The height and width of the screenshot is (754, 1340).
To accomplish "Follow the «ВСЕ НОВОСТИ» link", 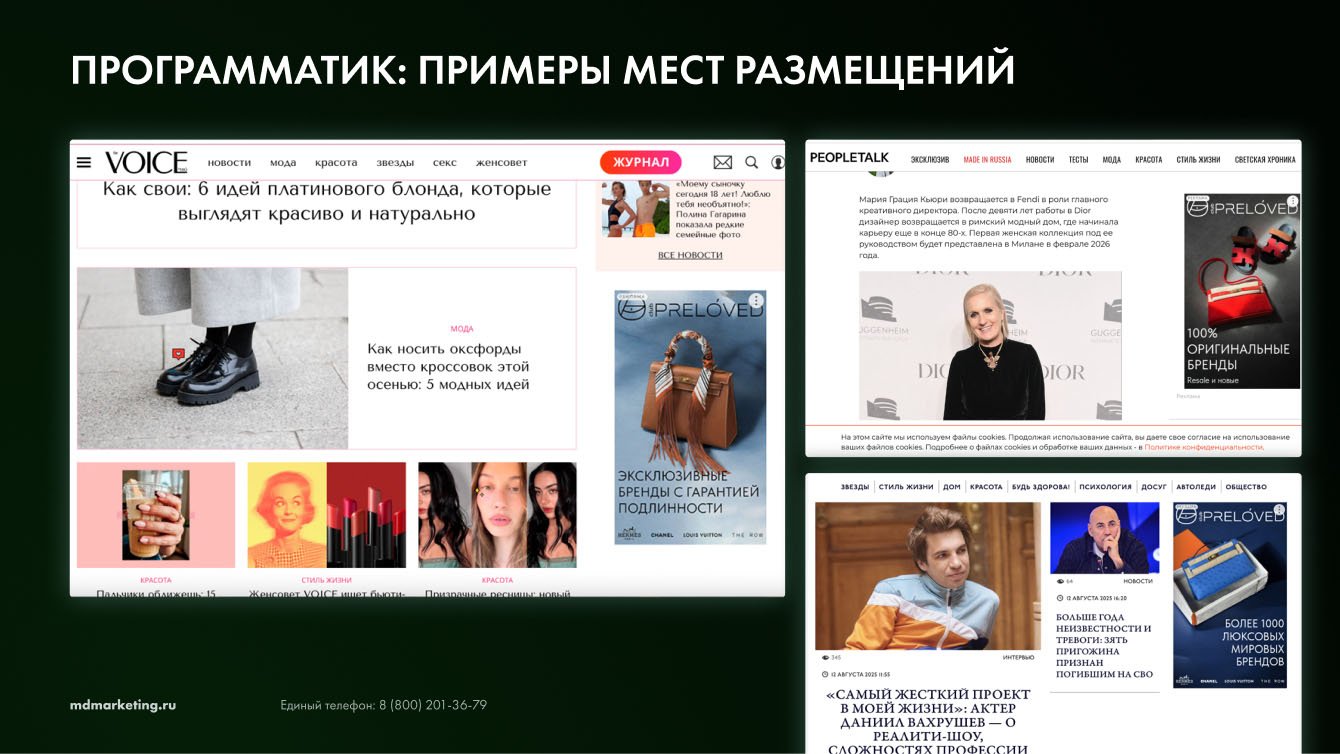I will click(x=690, y=255).
